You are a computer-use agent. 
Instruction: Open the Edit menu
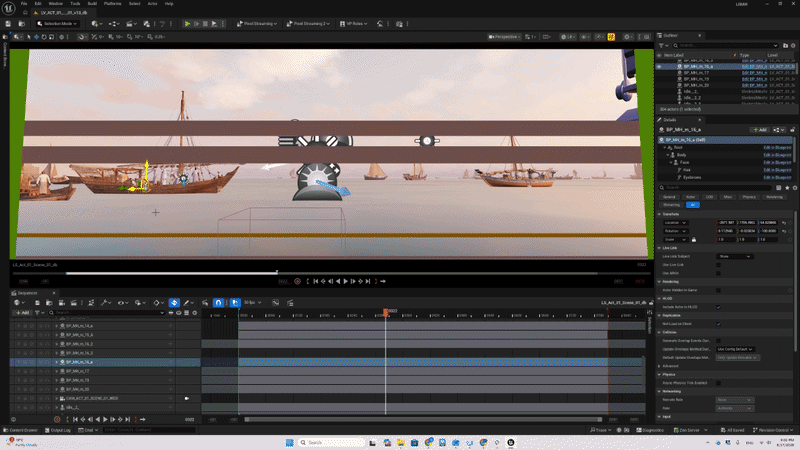pos(38,4)
